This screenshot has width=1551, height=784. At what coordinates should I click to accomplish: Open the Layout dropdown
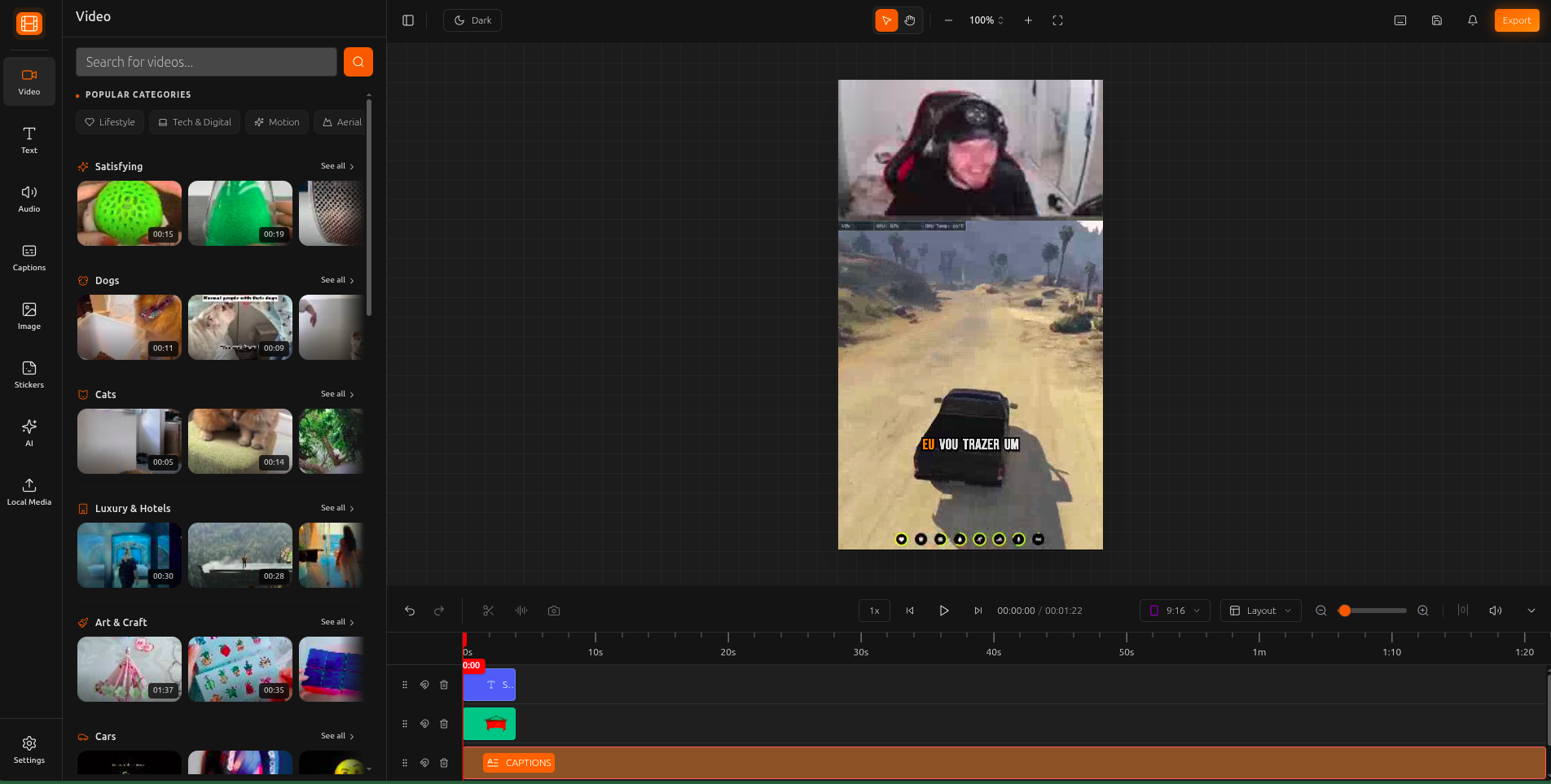tap(1259, 611)
